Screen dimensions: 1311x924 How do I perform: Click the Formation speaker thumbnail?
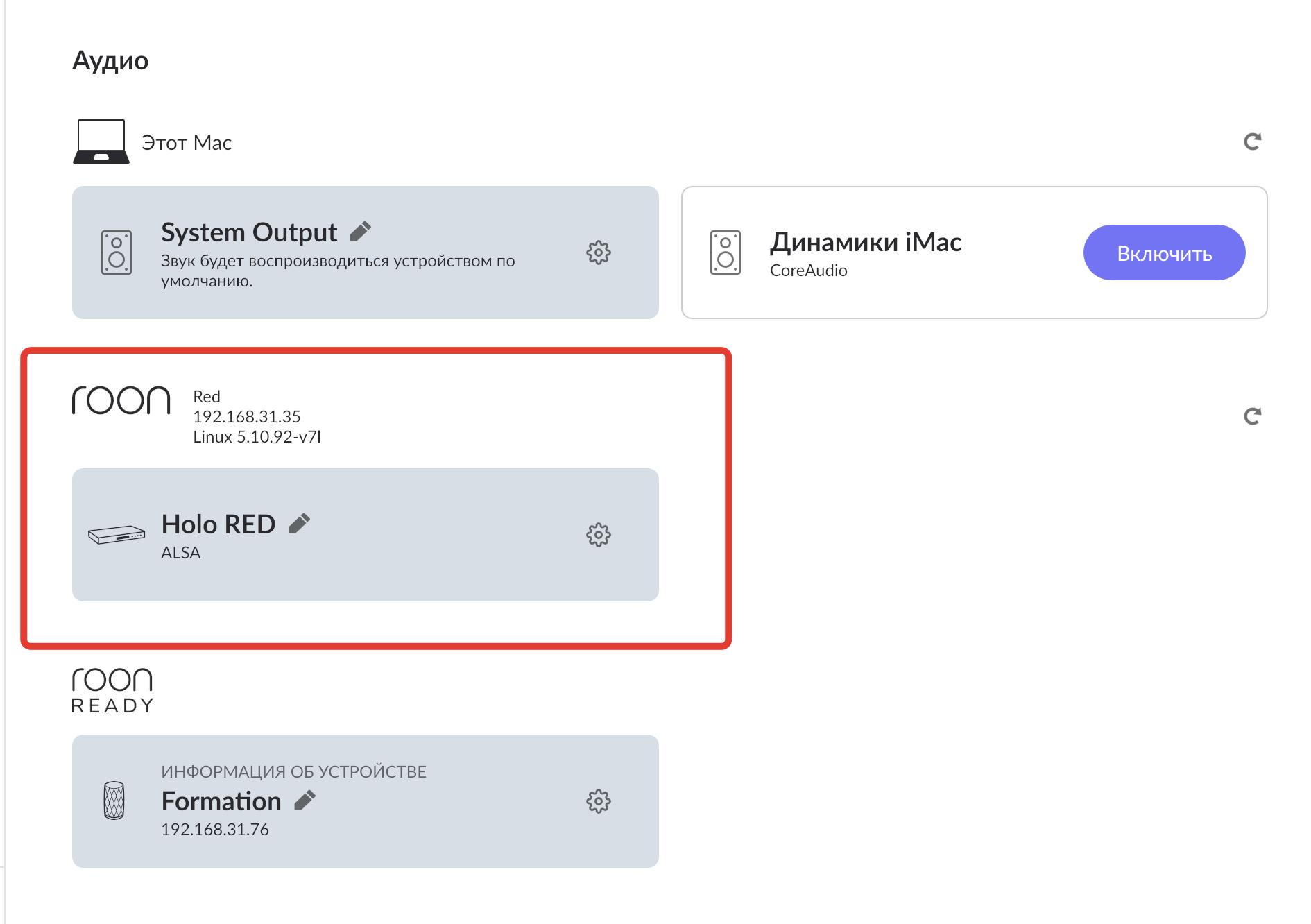pos(114,801)
